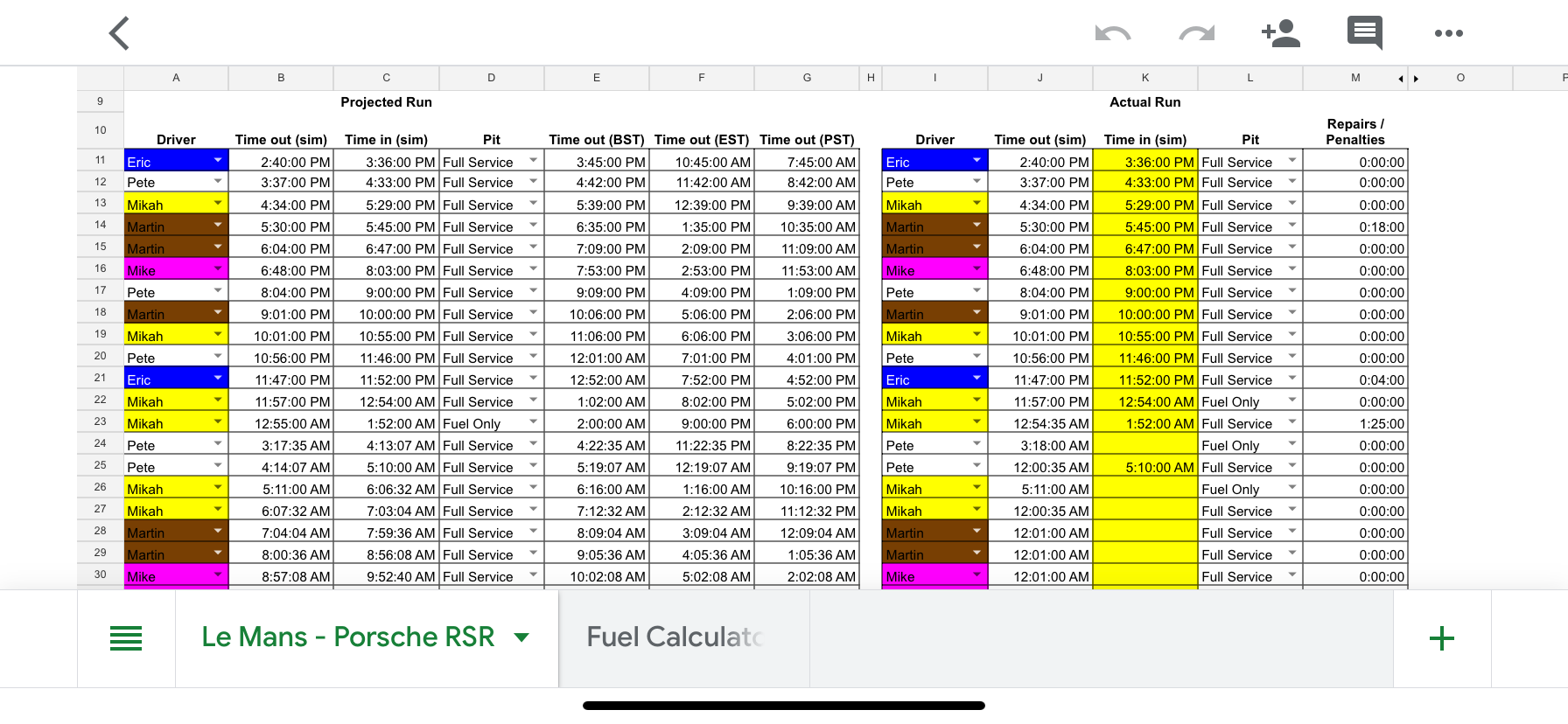Select cell 12:54:35 AM in column J
The image size is (1568, 724).
coord(1040,423)
